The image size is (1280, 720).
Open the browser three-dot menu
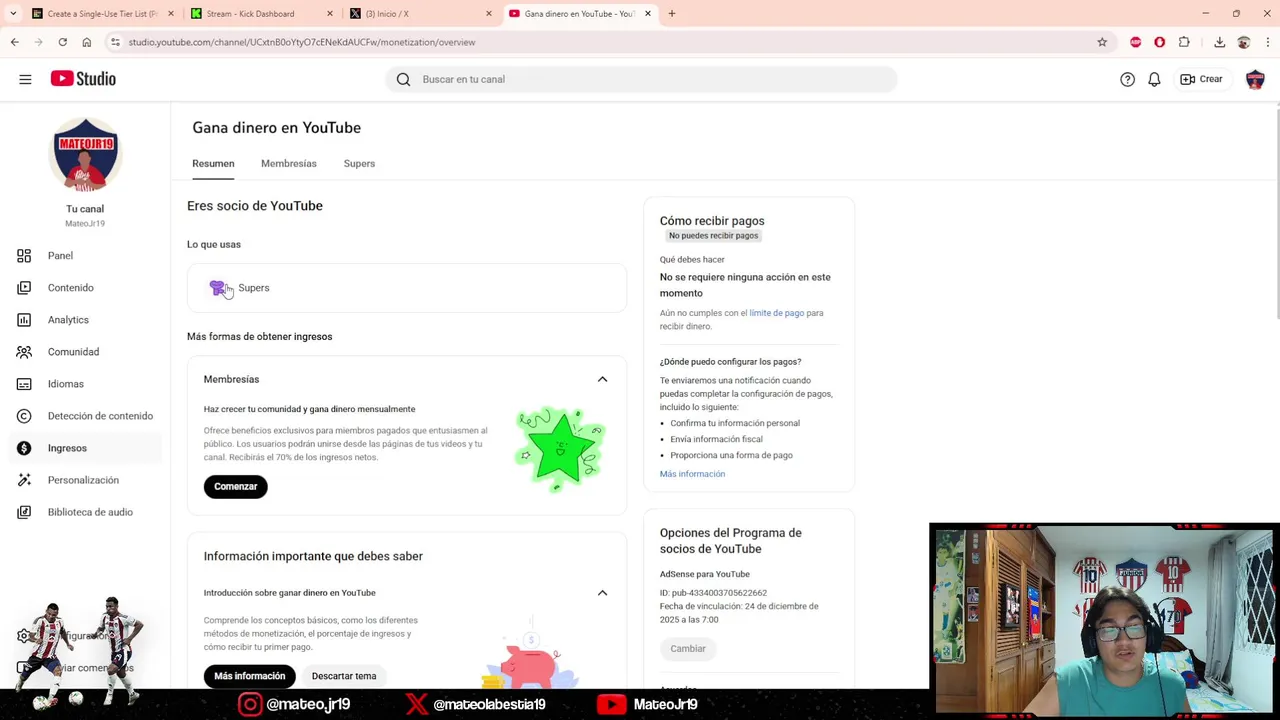pos(1268,42)
